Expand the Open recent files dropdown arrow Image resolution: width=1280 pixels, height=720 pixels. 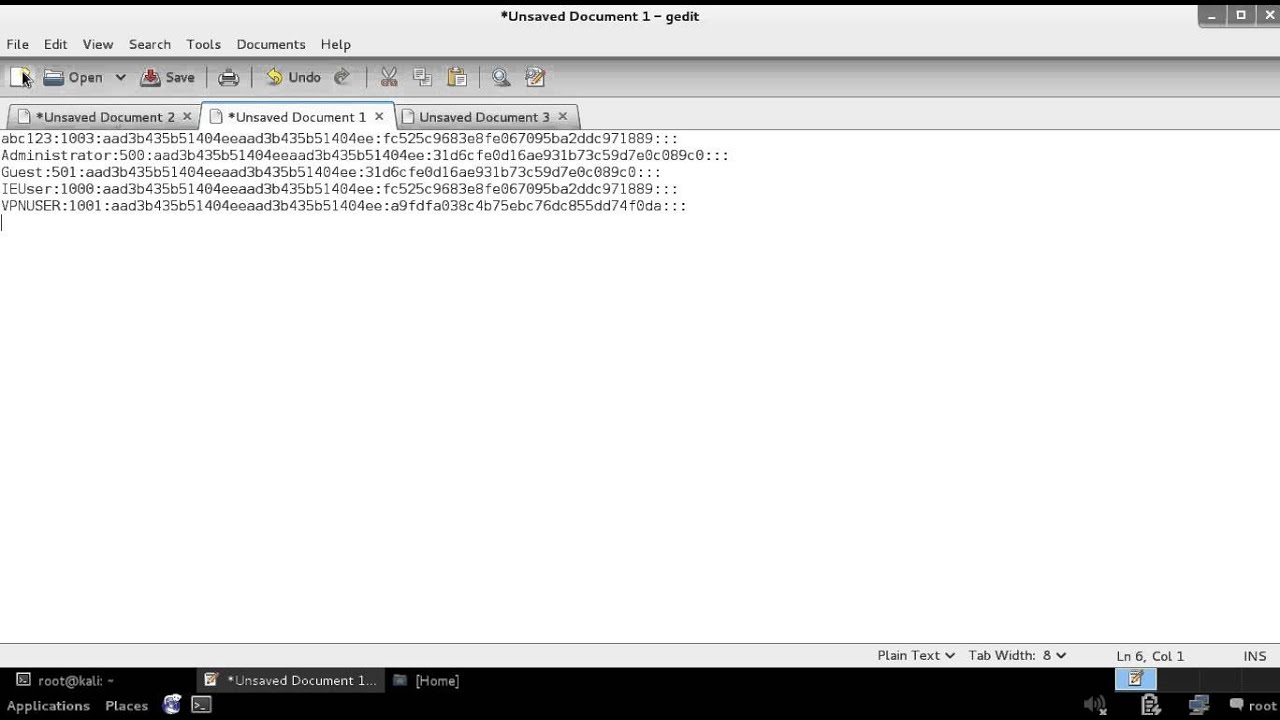coord(120,77)
